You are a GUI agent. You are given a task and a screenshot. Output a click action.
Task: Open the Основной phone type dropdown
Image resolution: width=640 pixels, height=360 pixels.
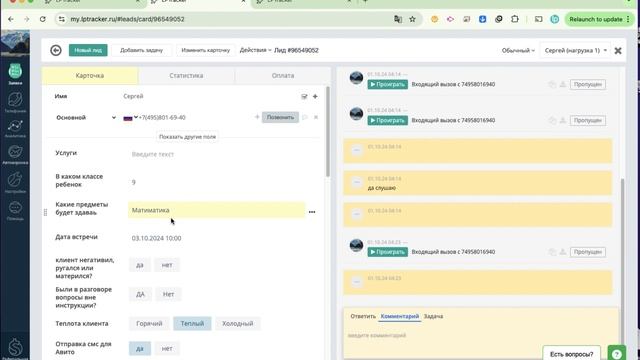point(86,118)
